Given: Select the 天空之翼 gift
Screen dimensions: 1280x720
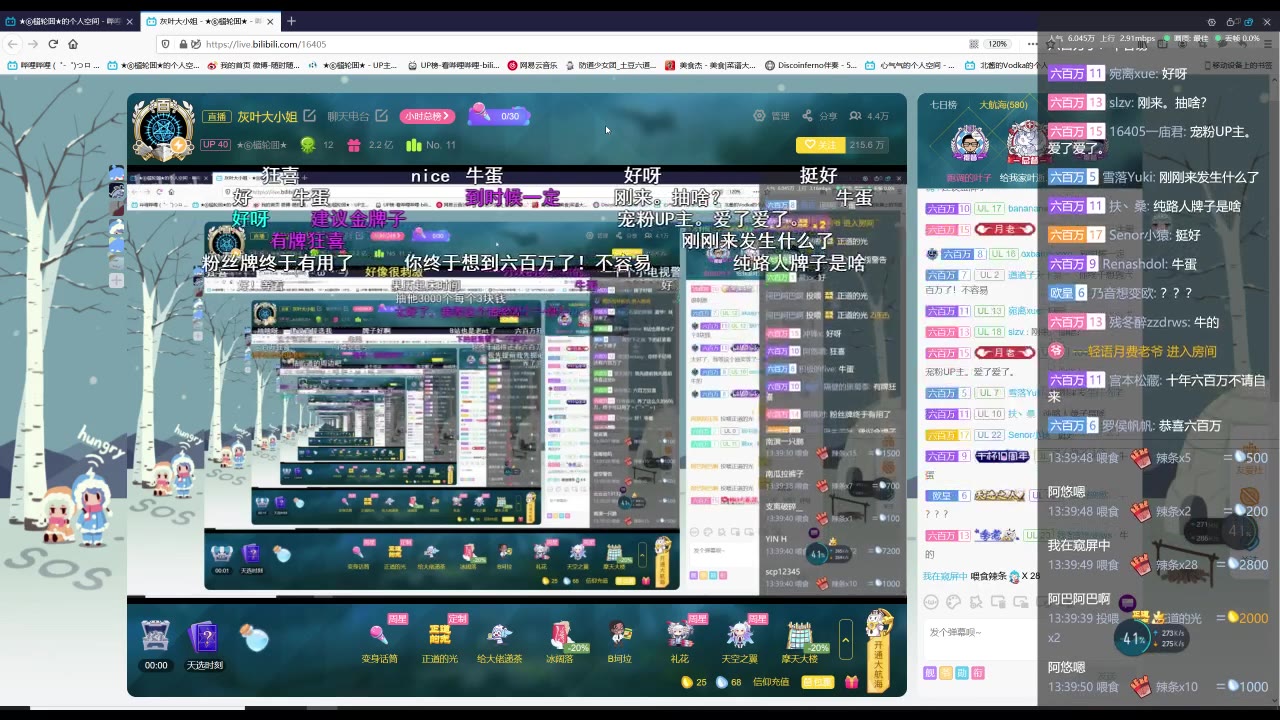Looking at the screenshot, I should [739, 640].
